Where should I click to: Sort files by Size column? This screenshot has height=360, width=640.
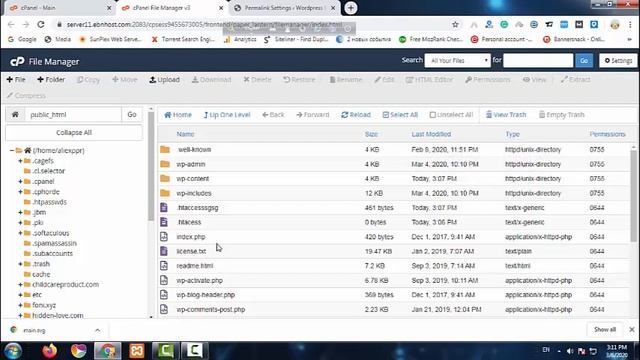(x=371, y=134)
